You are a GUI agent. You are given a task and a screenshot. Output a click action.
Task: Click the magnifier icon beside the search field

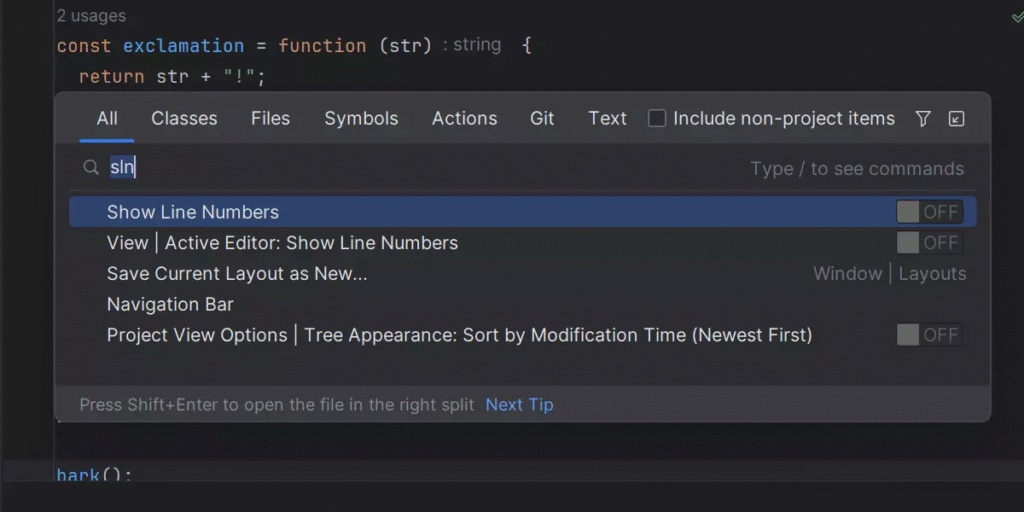tap(91, 169)
